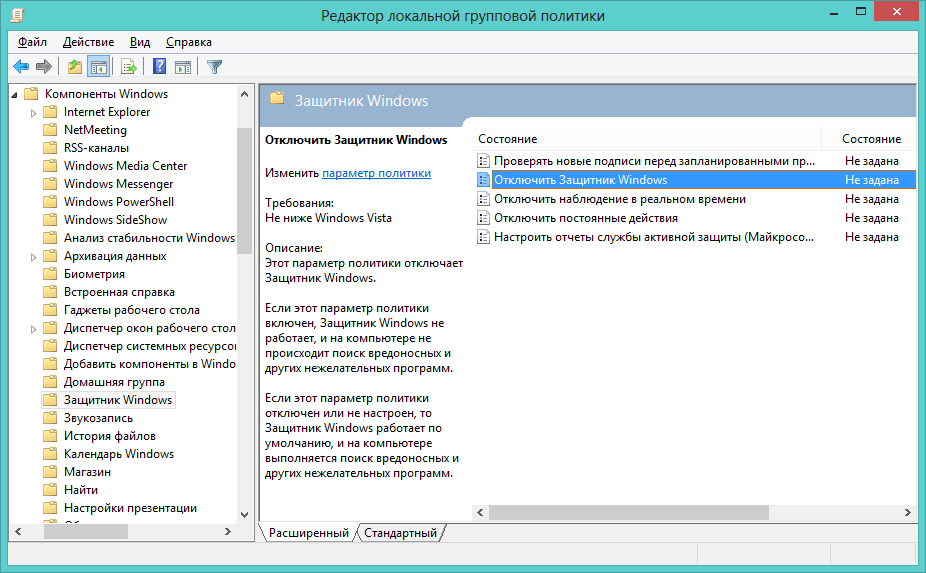Select policy Отключить постоянные действия
The height and width of the screenshot is (573, 926).
pos(585,218)
